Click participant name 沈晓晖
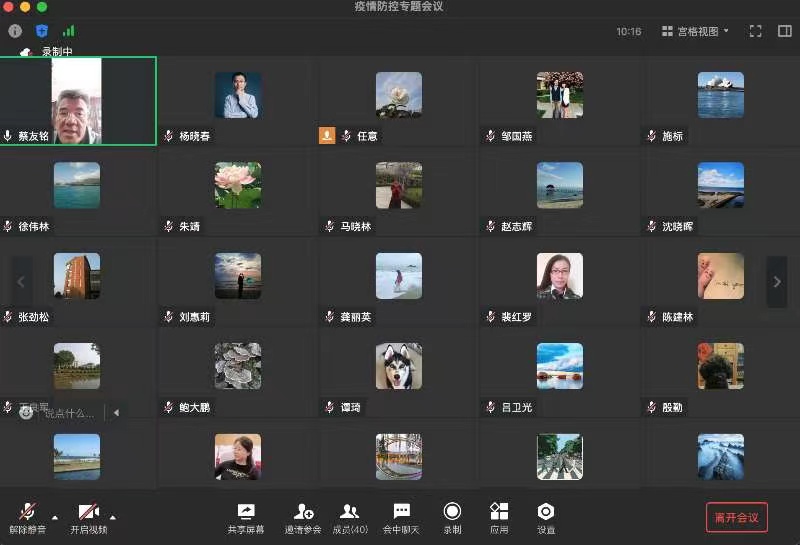Viewport: 800px width, 545px height. coord(678,226)
